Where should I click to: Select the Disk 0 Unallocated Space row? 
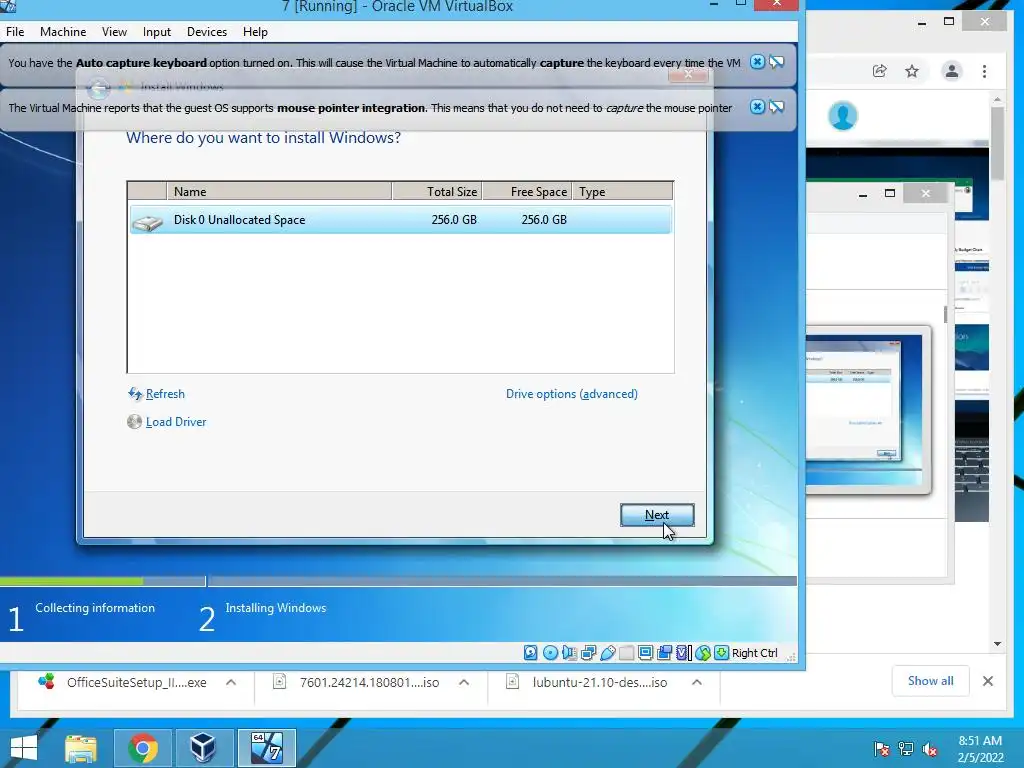coord(400,219)
